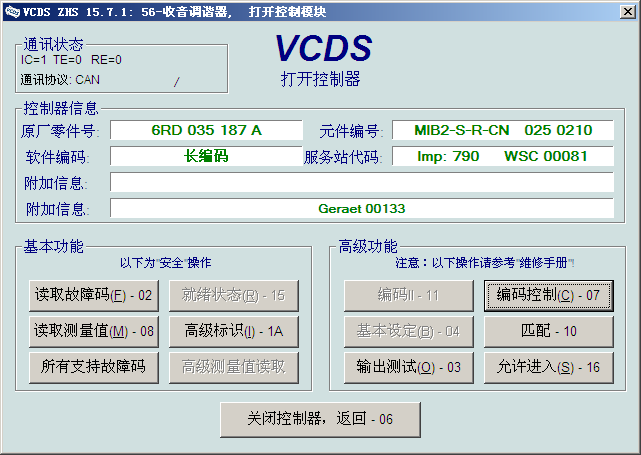
Task: Click the disabled 基本设定 - 04 button
Action: pyautogui.click(x=408, y=331)
